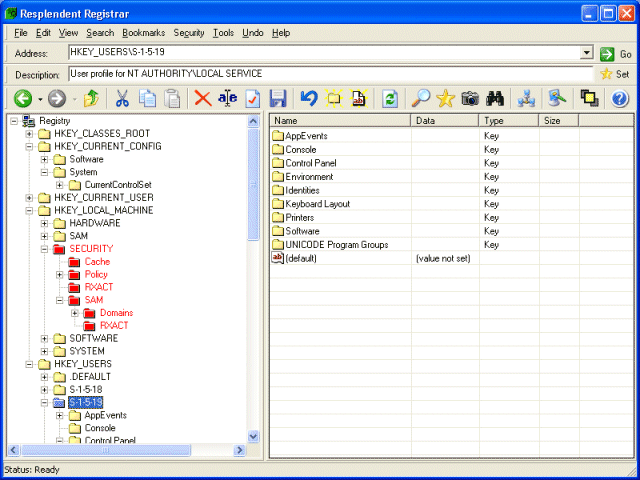The image size is (640, 480).
Task: Click the Copy icon in toolbar
Action: pyautogui.click(x=147, y=98)
